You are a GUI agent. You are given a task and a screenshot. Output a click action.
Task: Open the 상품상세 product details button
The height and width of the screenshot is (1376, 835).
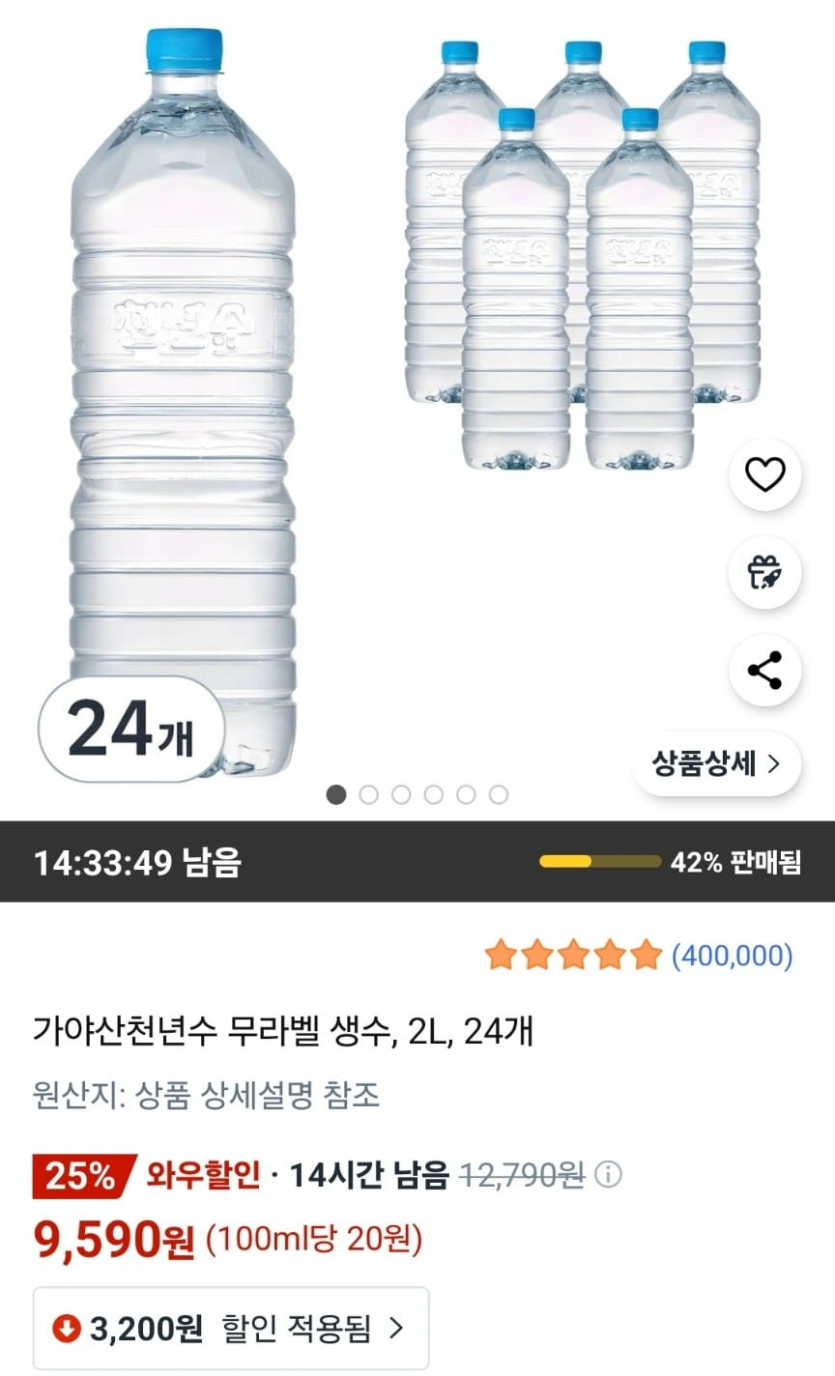tap(716, 765)
